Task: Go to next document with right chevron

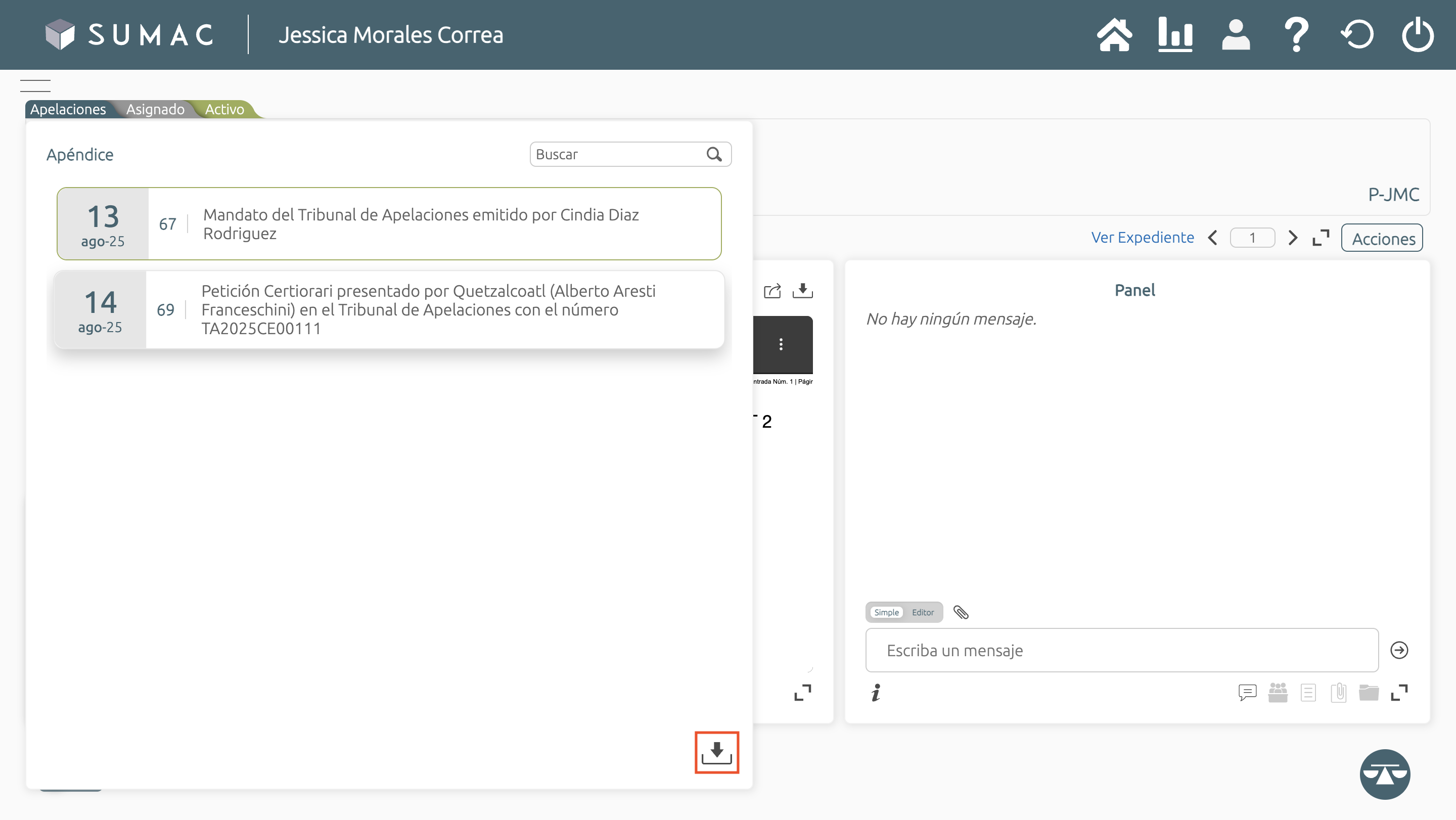Action: tap(1293, 237)
